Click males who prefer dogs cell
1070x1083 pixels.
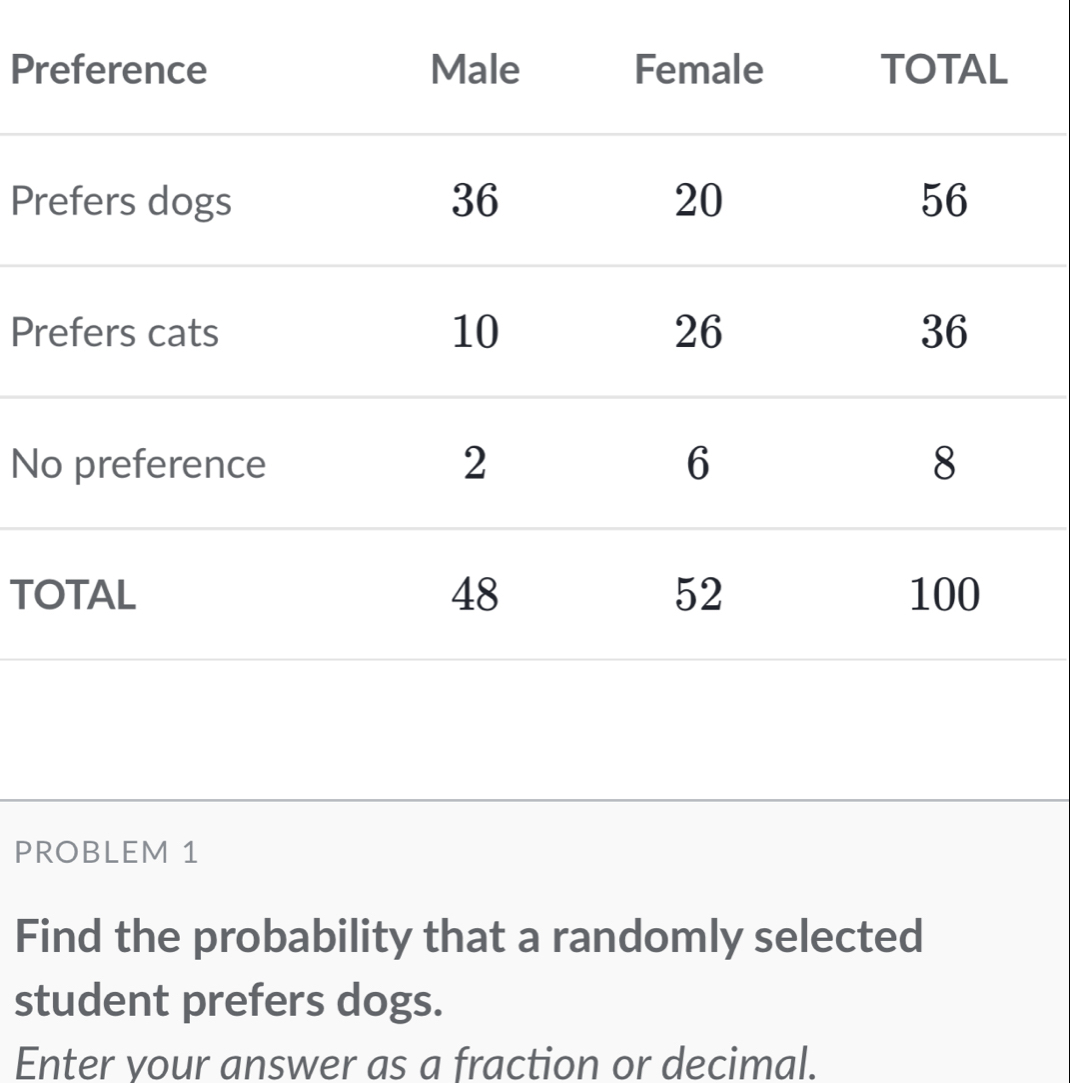click(474, 202)
